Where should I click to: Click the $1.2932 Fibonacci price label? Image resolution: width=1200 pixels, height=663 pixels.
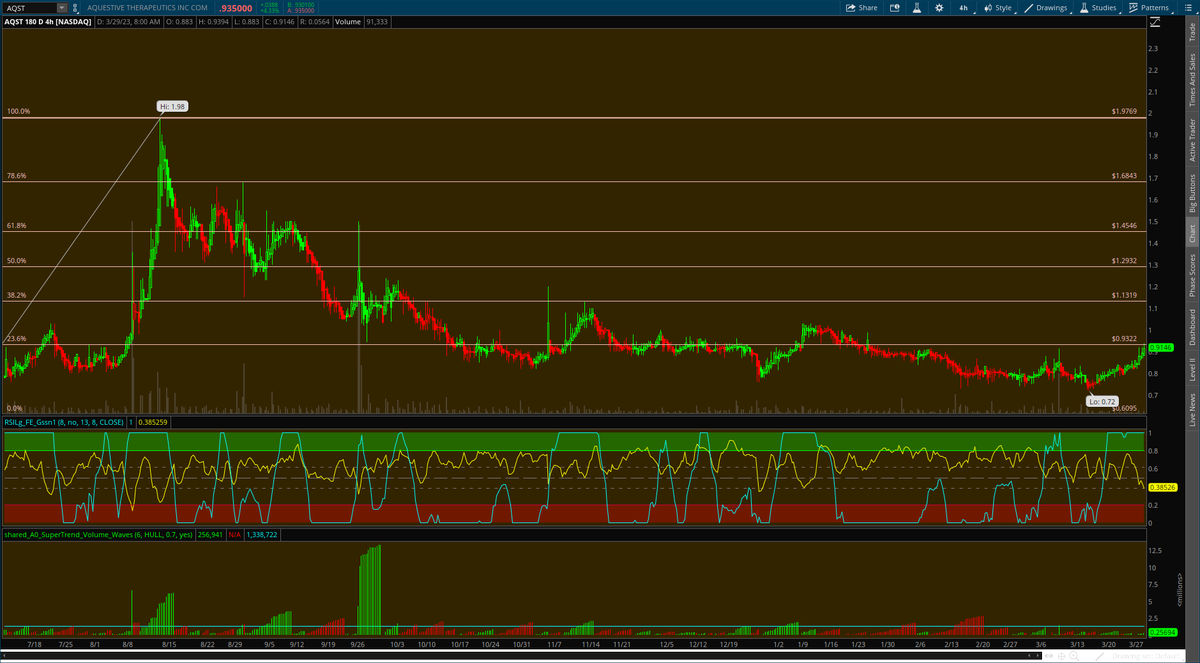[1124, 261]
